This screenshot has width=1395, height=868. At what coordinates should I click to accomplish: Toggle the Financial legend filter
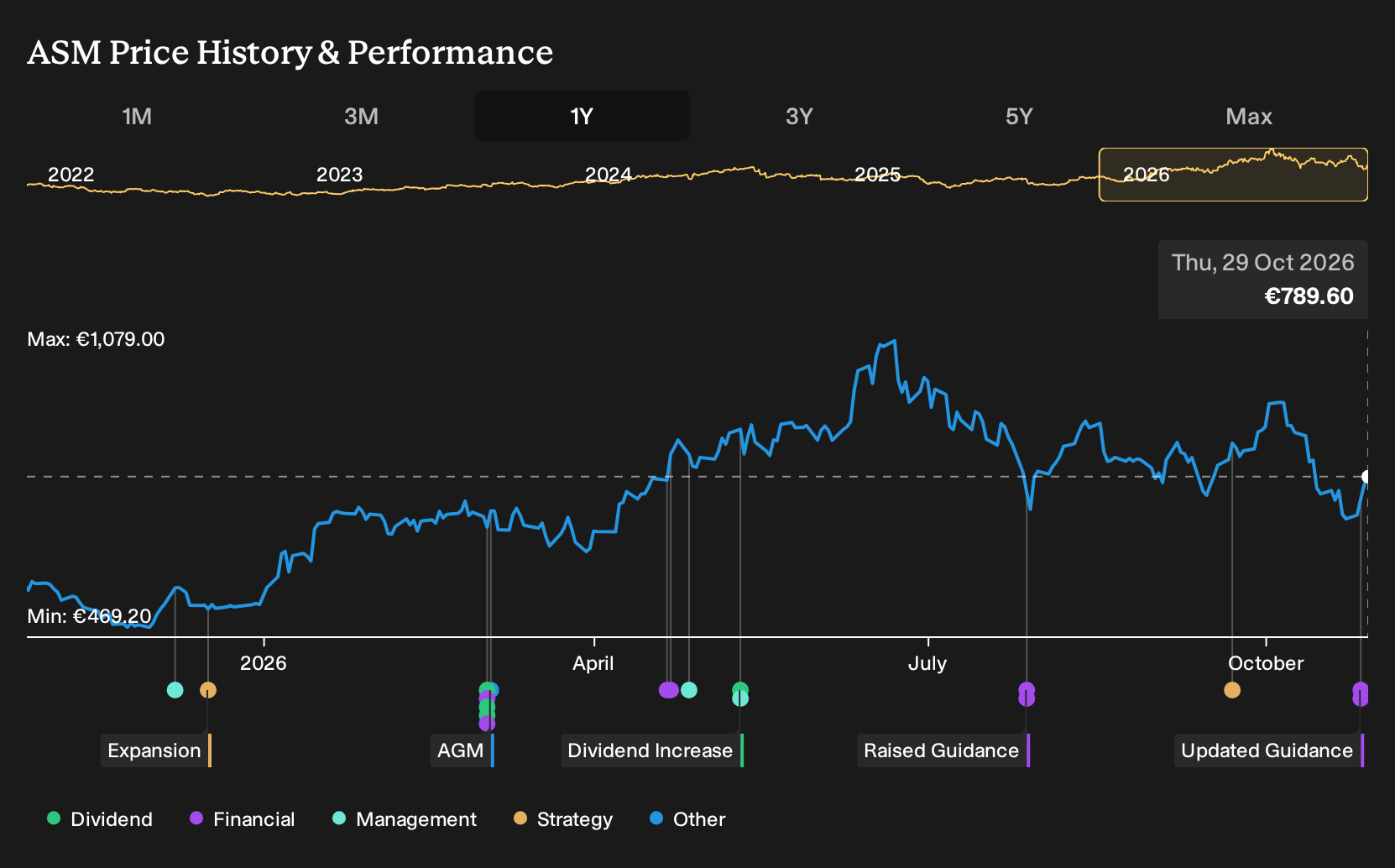[x=243, y=819]
